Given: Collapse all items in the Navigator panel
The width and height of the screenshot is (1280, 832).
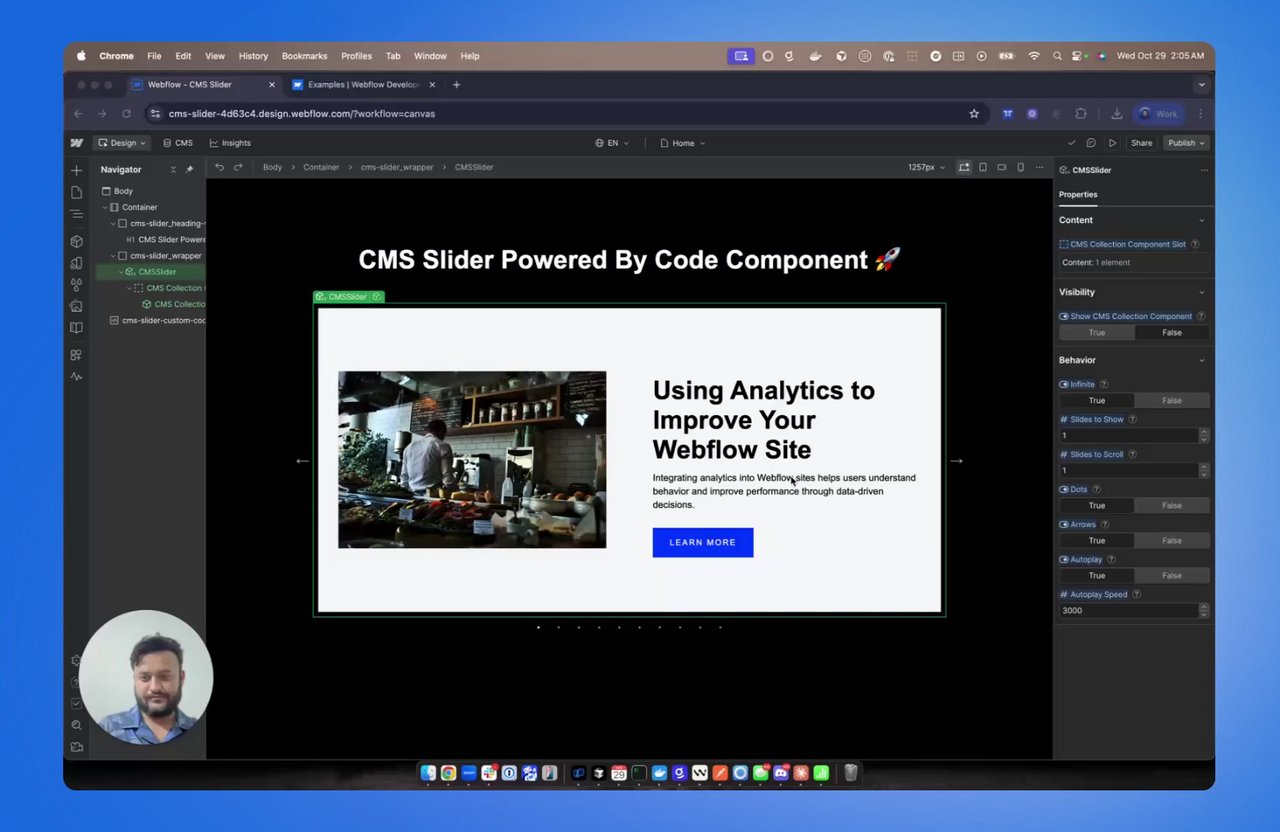Looking at the screenshot, I should click(x=173, y=170).
